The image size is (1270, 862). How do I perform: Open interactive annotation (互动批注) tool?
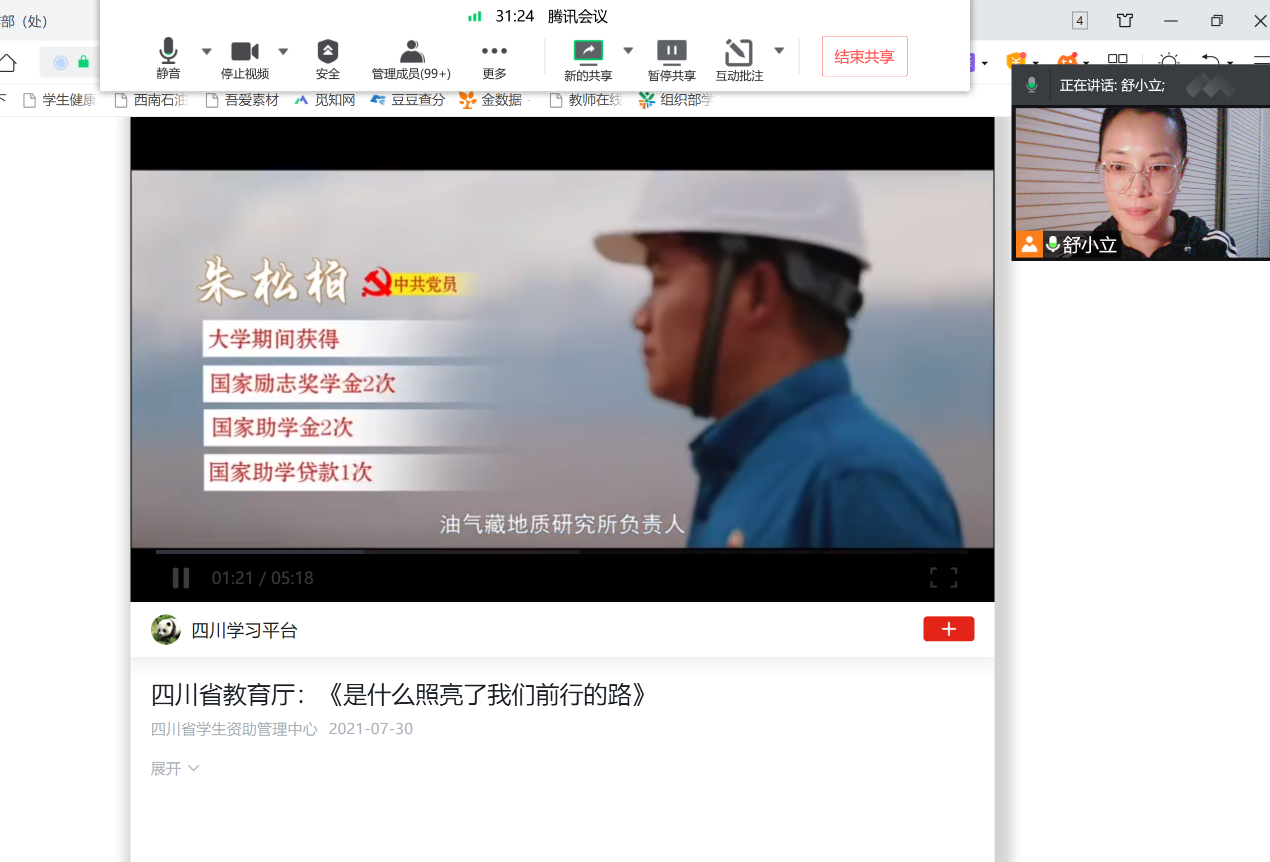click(x=739, y=58)
